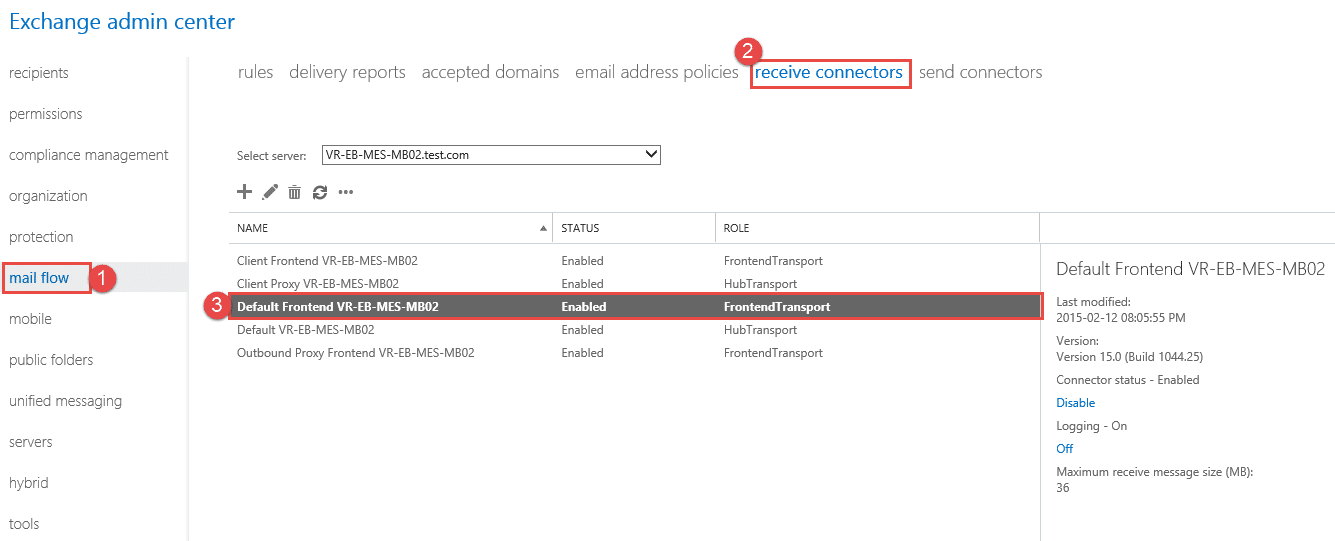The height and width of the screenshot is (541, 1335).
Task: Open the hybrid section
Action: pyautogui.click(x=29, y=483)
